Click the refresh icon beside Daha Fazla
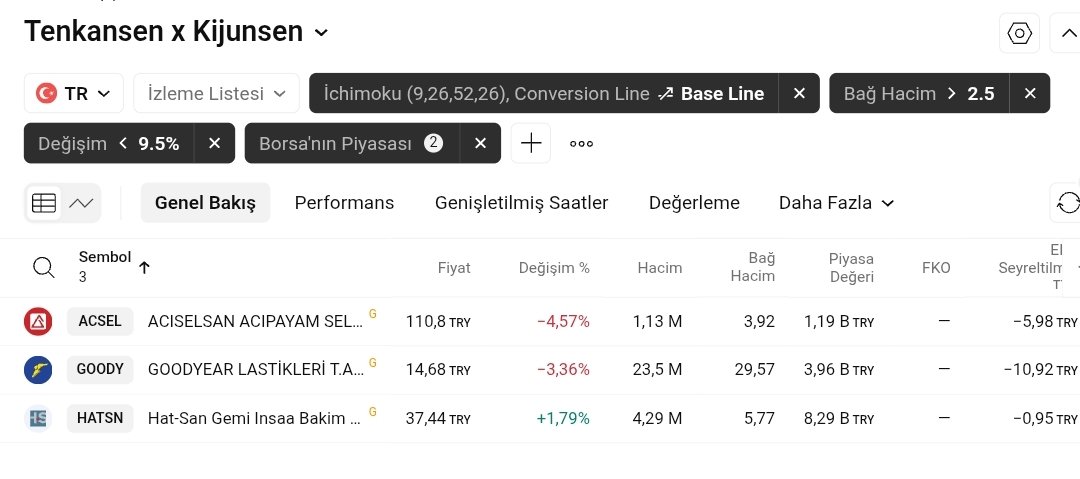This screenshot has height=479, width=1080. click(x=1067, y=203)
